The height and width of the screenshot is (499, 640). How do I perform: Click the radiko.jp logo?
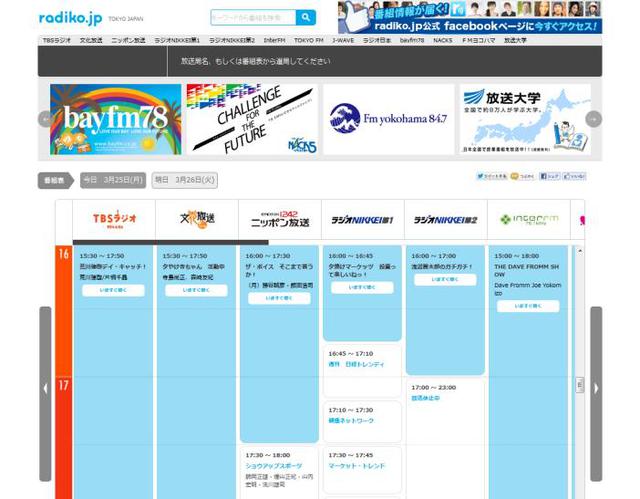point(70,18)
